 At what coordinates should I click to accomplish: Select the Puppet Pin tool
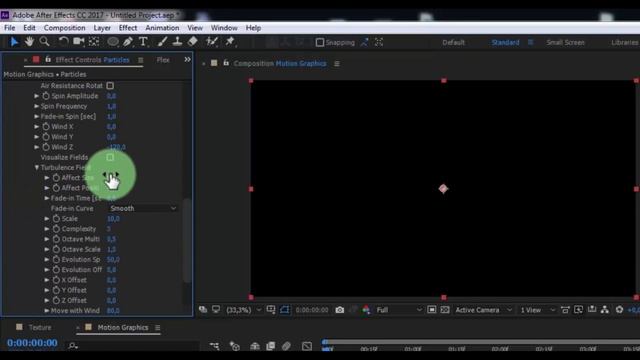tap(230, 42)
